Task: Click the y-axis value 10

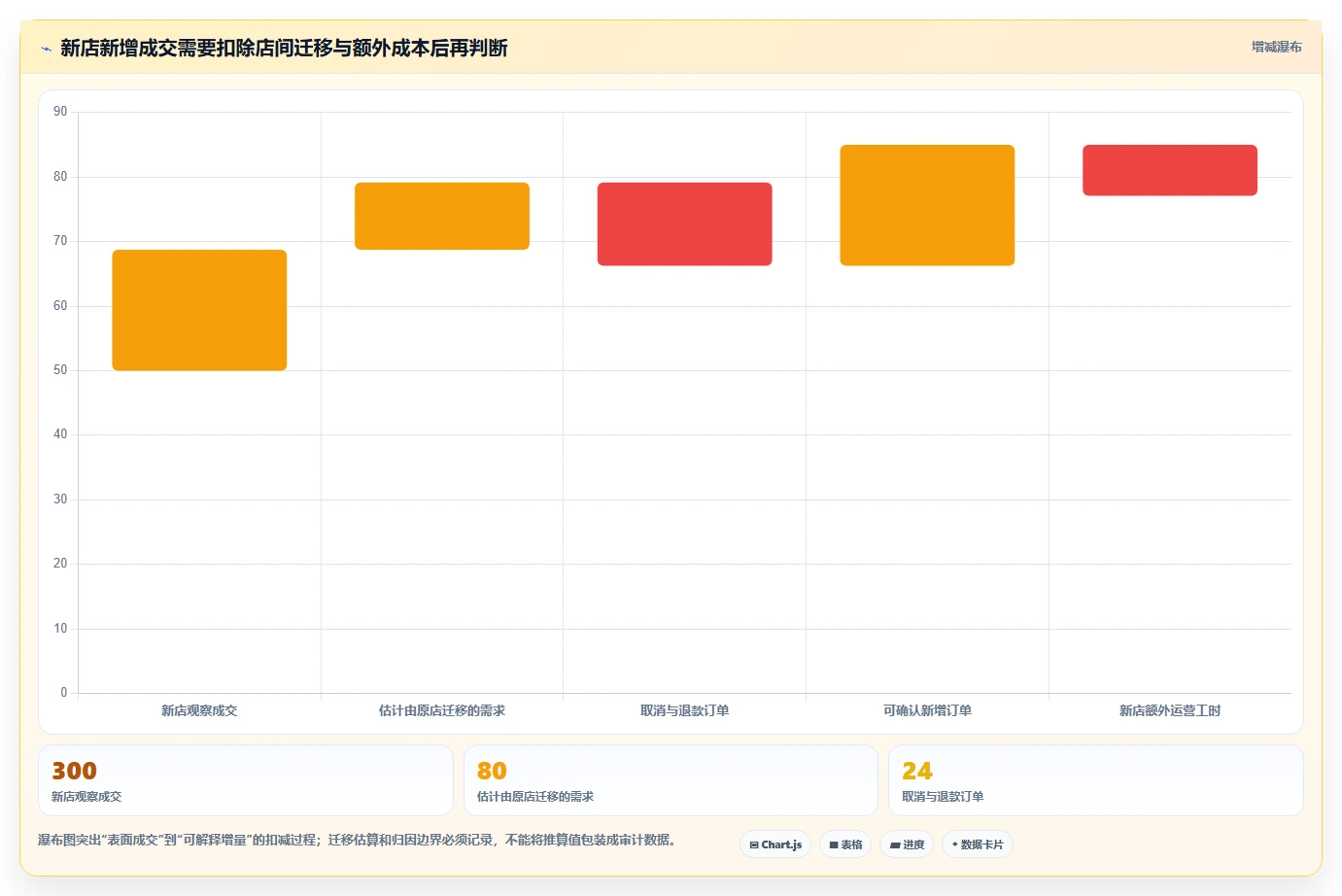Action: (60, 629)
